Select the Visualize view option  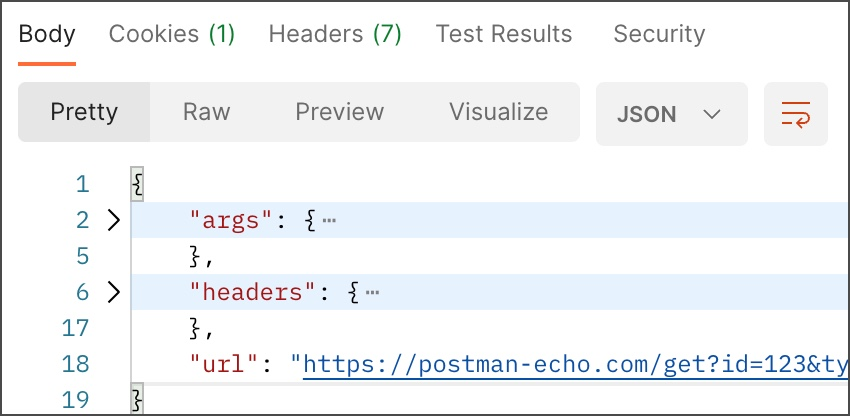pyautogui.click(x=499, y=112)
